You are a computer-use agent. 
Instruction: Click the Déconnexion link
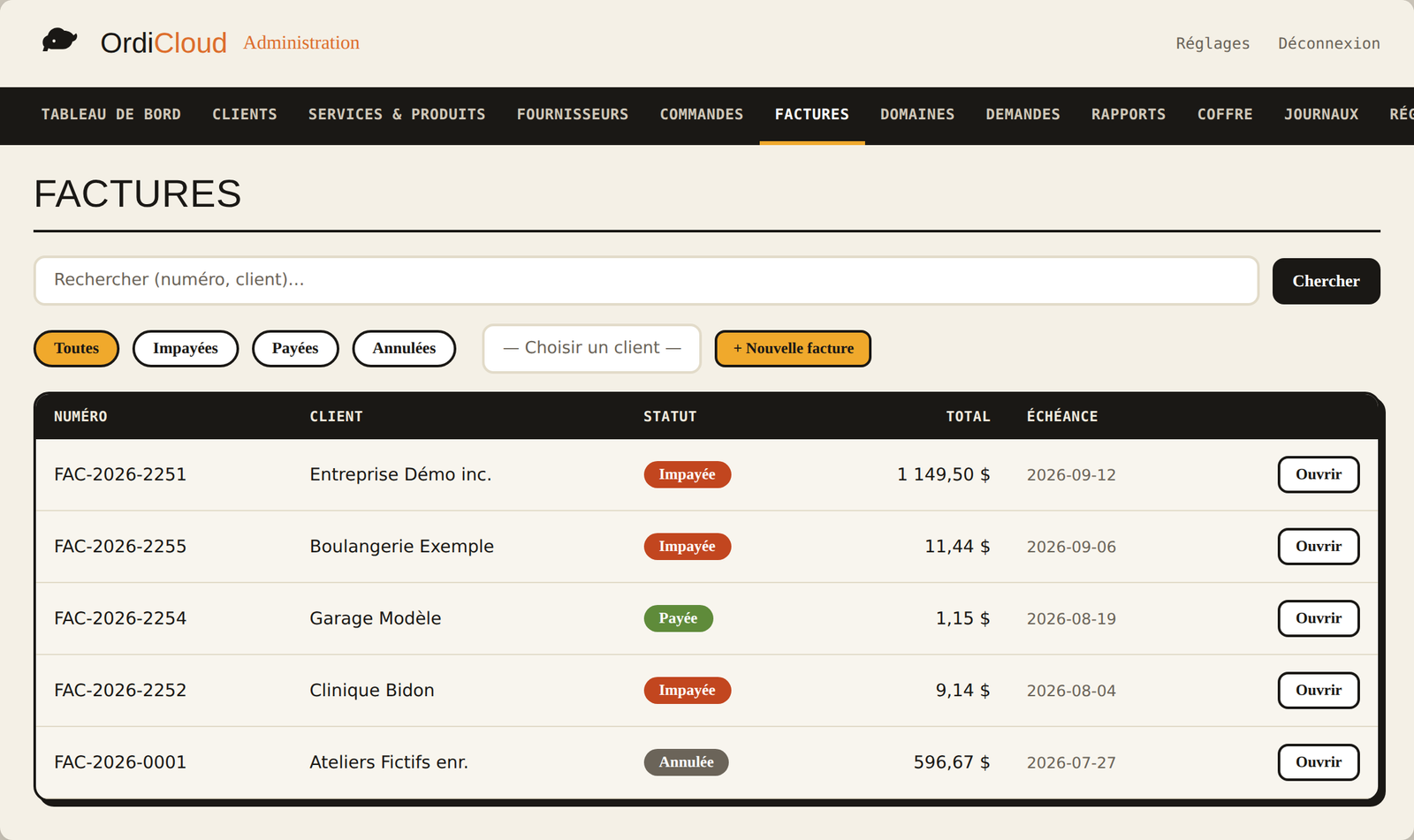1329,43
